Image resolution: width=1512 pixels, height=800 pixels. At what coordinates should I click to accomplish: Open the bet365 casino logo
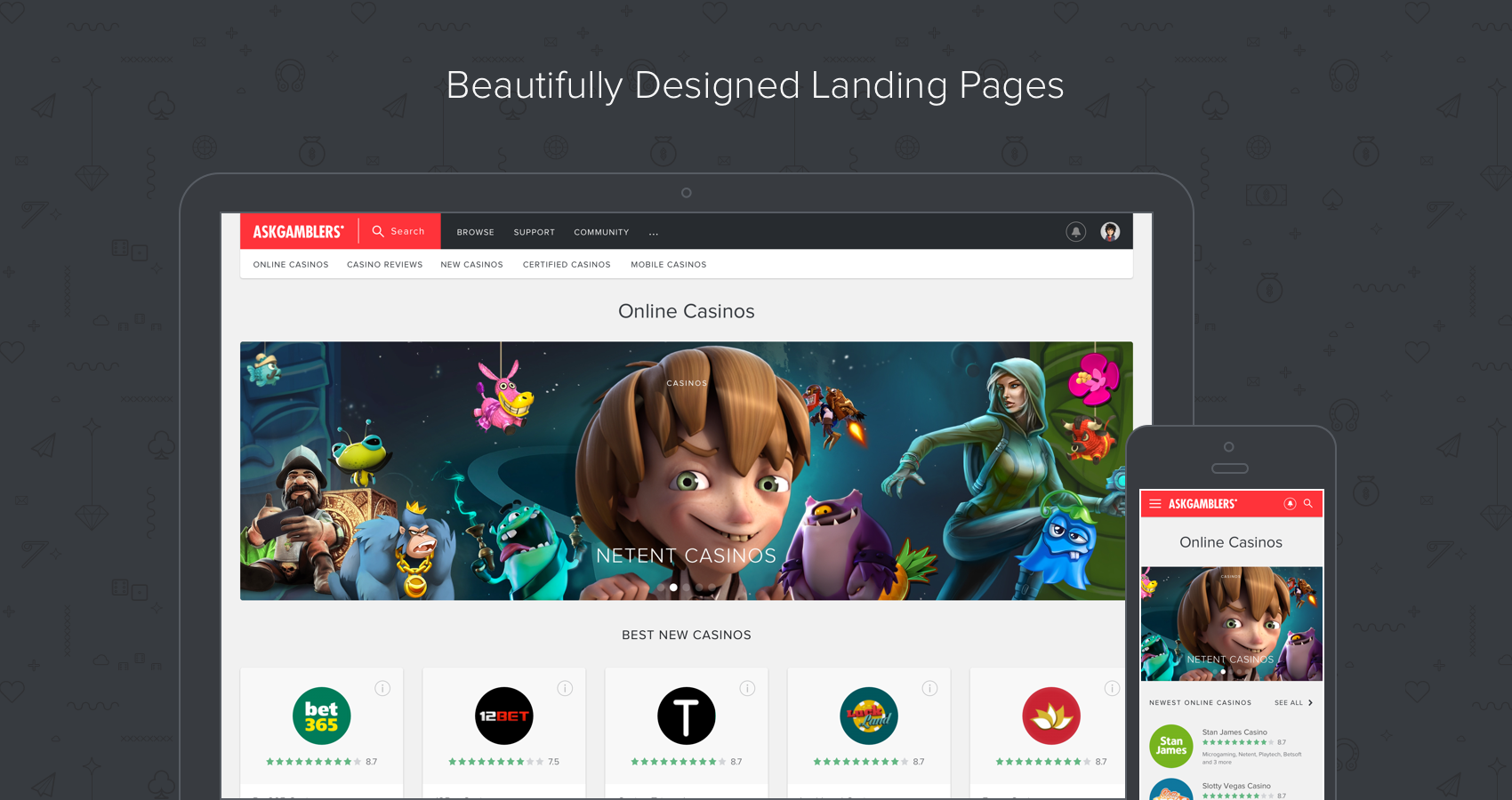(321, 716)
